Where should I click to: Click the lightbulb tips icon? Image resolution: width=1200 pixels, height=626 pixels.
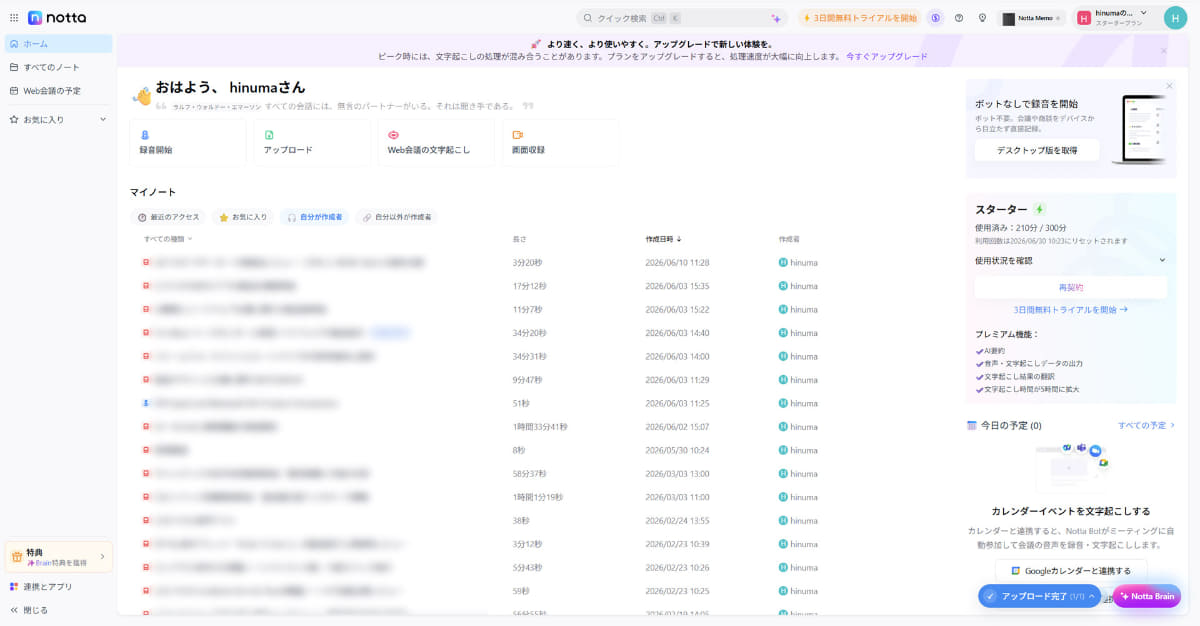click(x=982, y=18)
